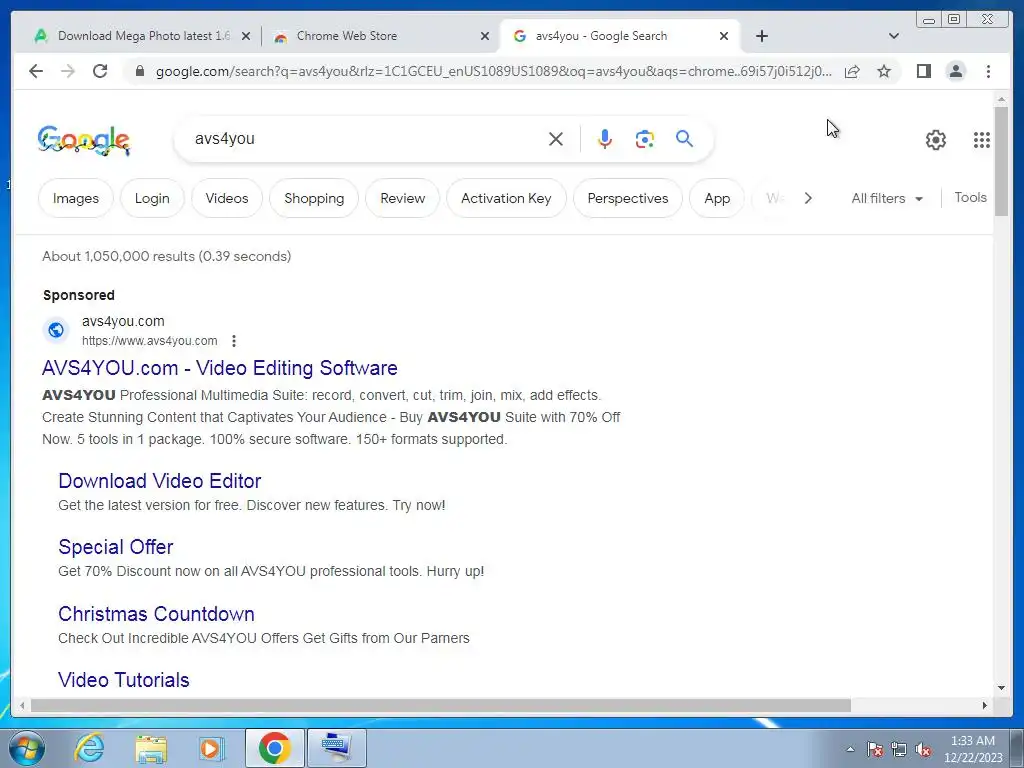1024x768 pixels.
Task: Open the On-Screen Keyboard taskbar item
Action: pos(337,748)
